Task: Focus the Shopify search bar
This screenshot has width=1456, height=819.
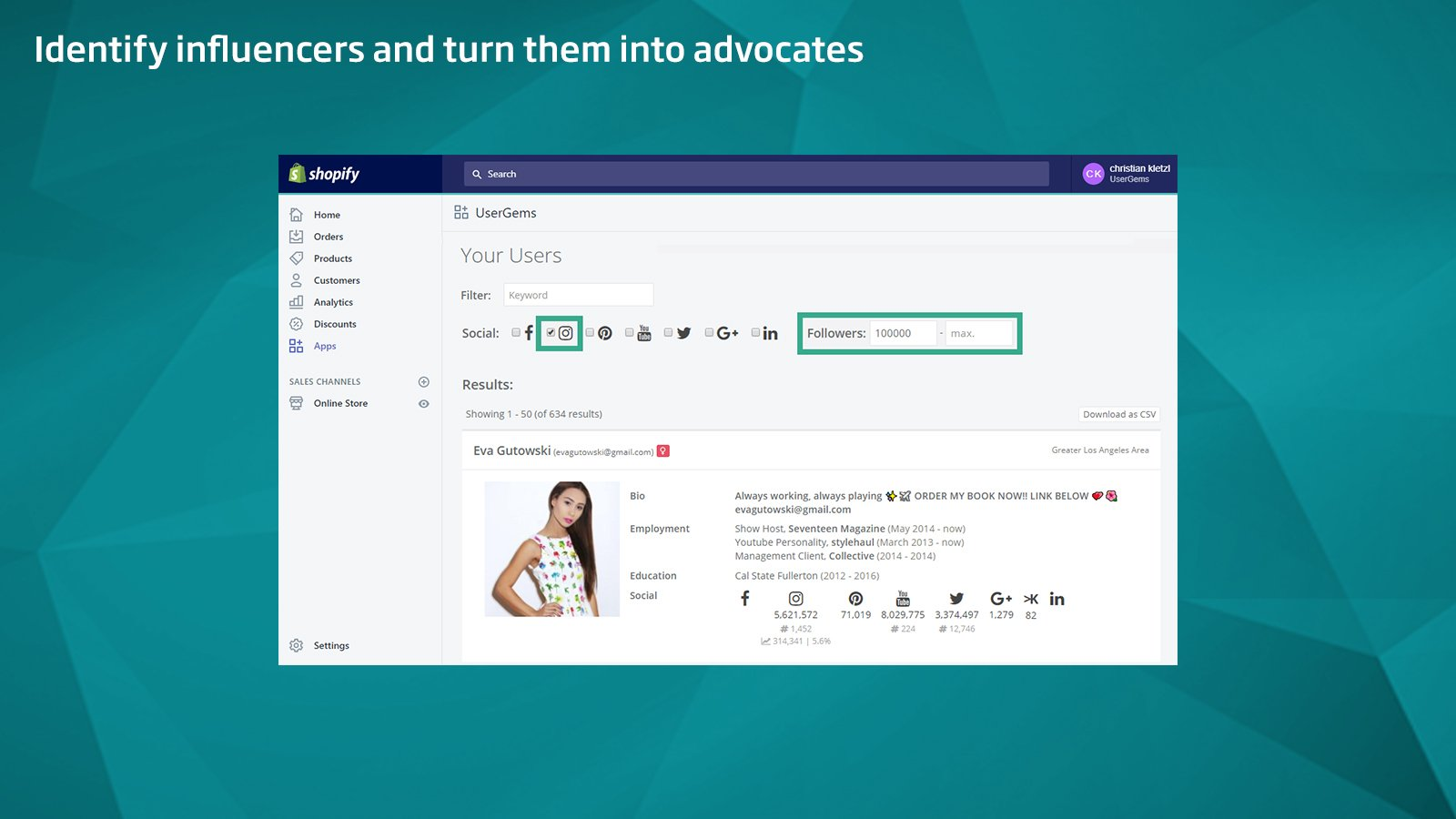Action: click(756, 174)
